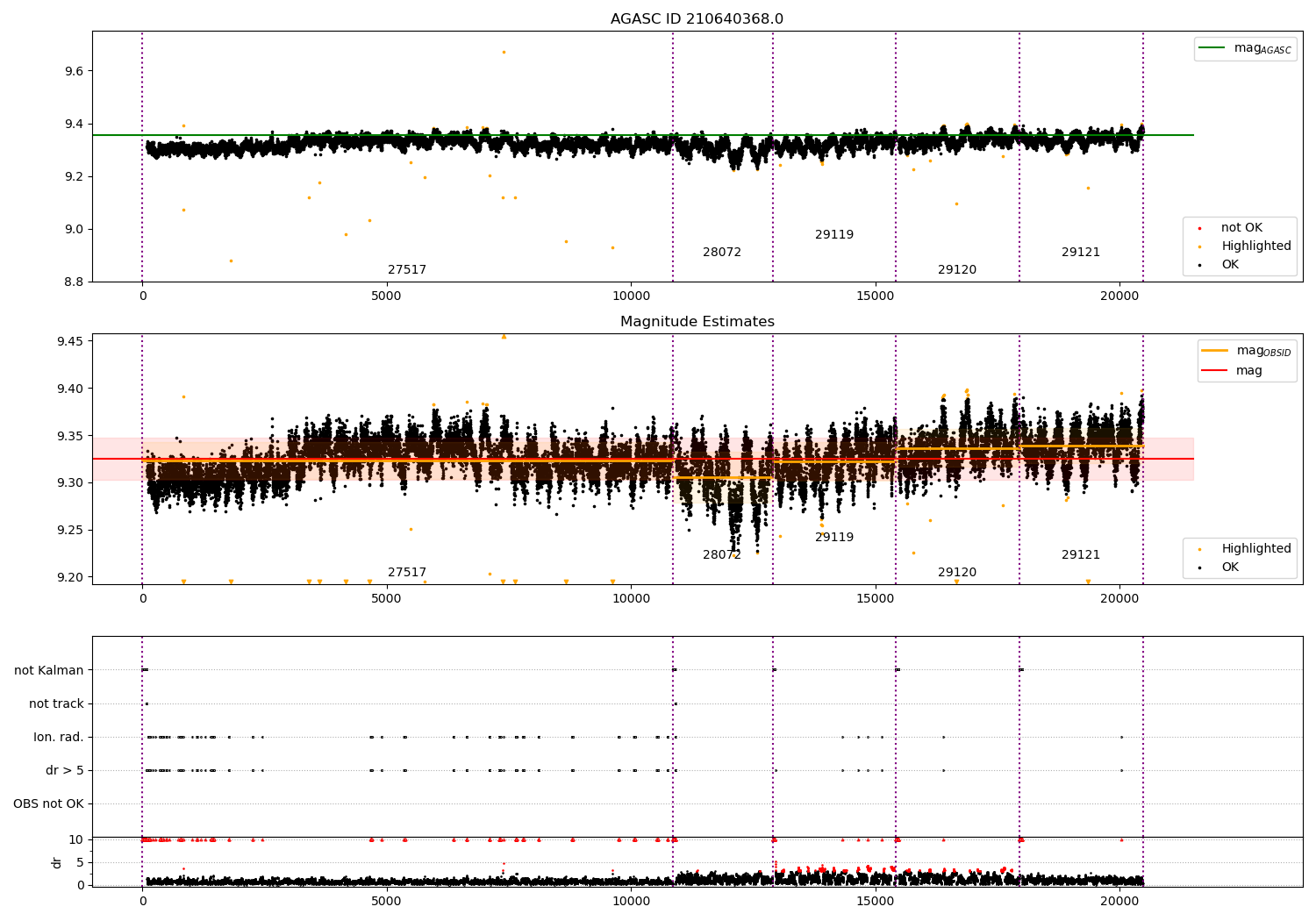Click 'Highlighted' in the top plot legend
This screenshot has width=1316, height=921.
1255,246
